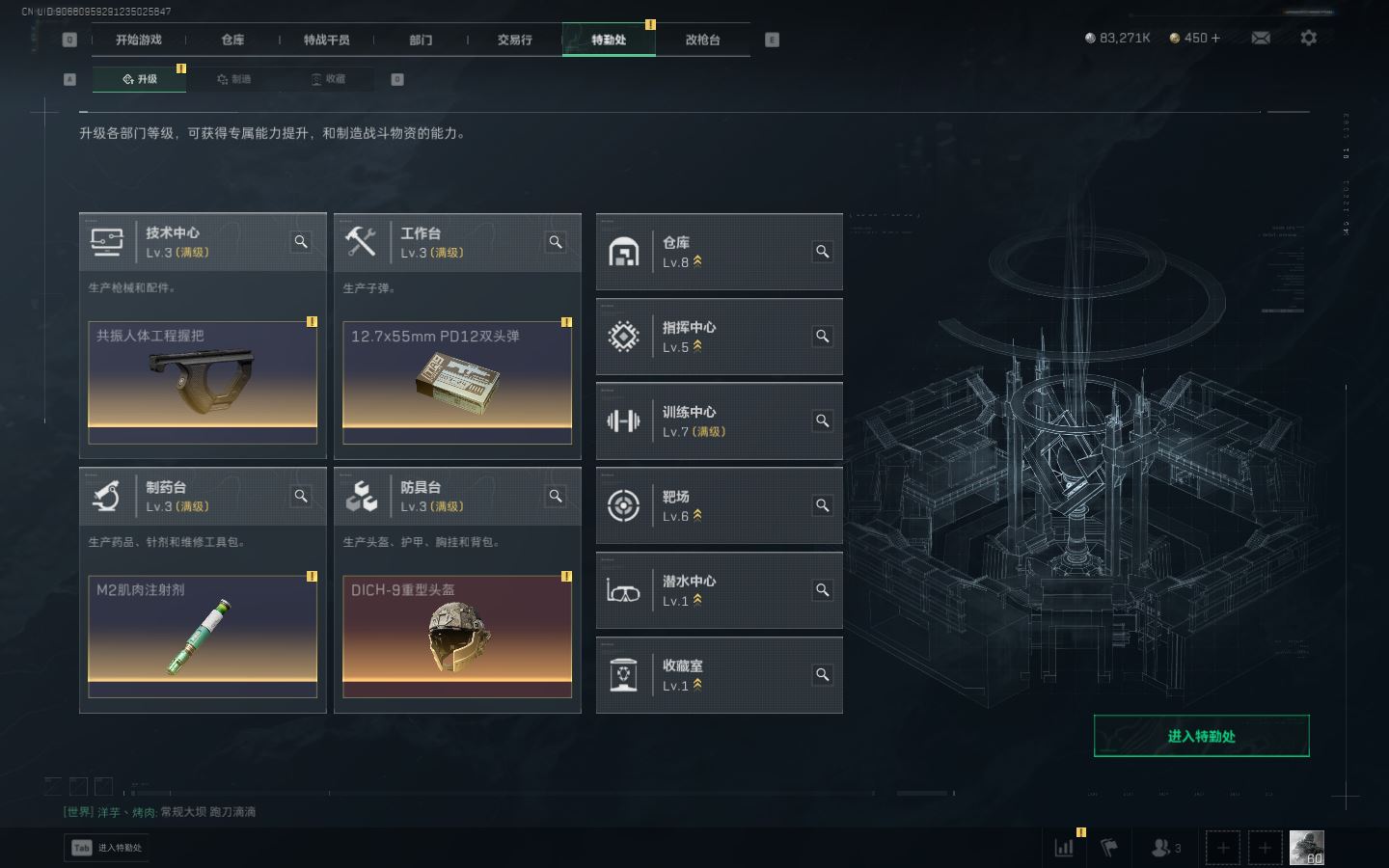This screenshot has height=868, width=1389.
Task: Select the 制造 sub-tab
Action: point(234,79)
